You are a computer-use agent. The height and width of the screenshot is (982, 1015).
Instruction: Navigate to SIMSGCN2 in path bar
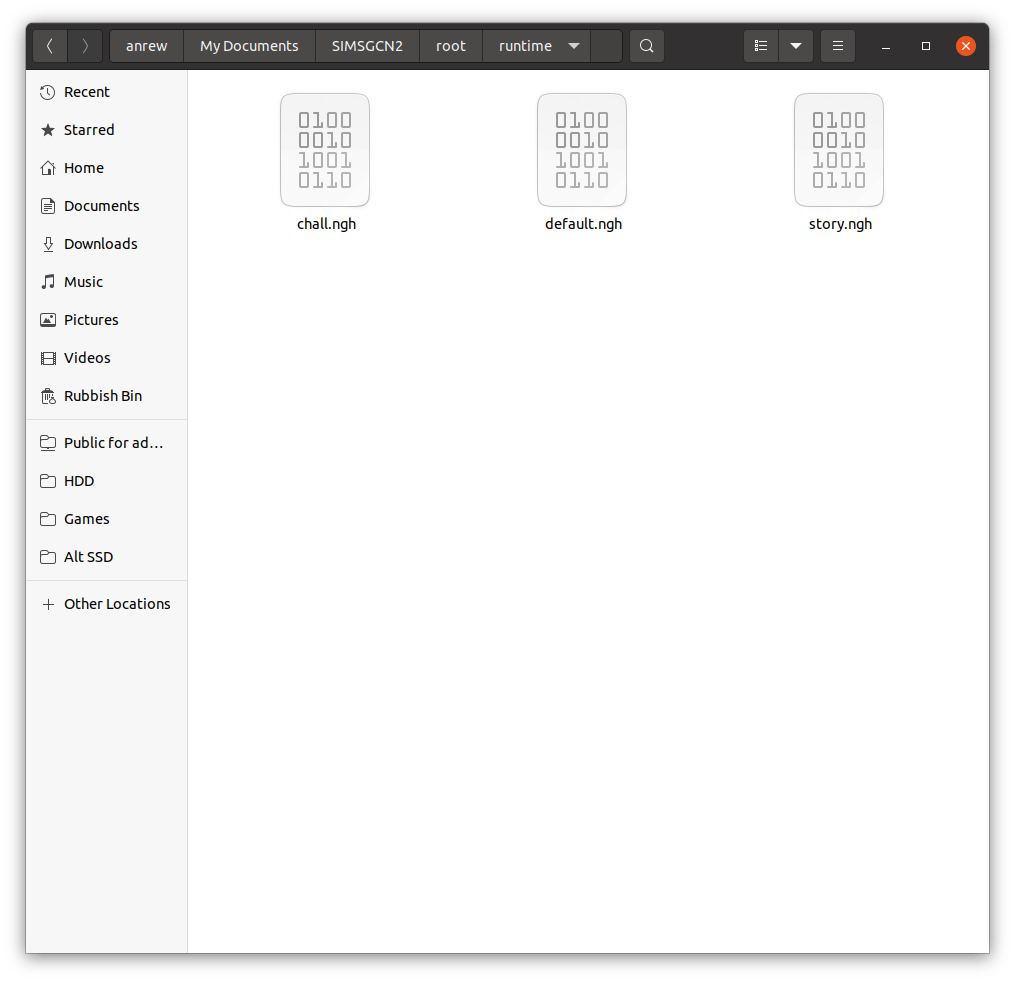pyautogui.click(x=367, y=46)
